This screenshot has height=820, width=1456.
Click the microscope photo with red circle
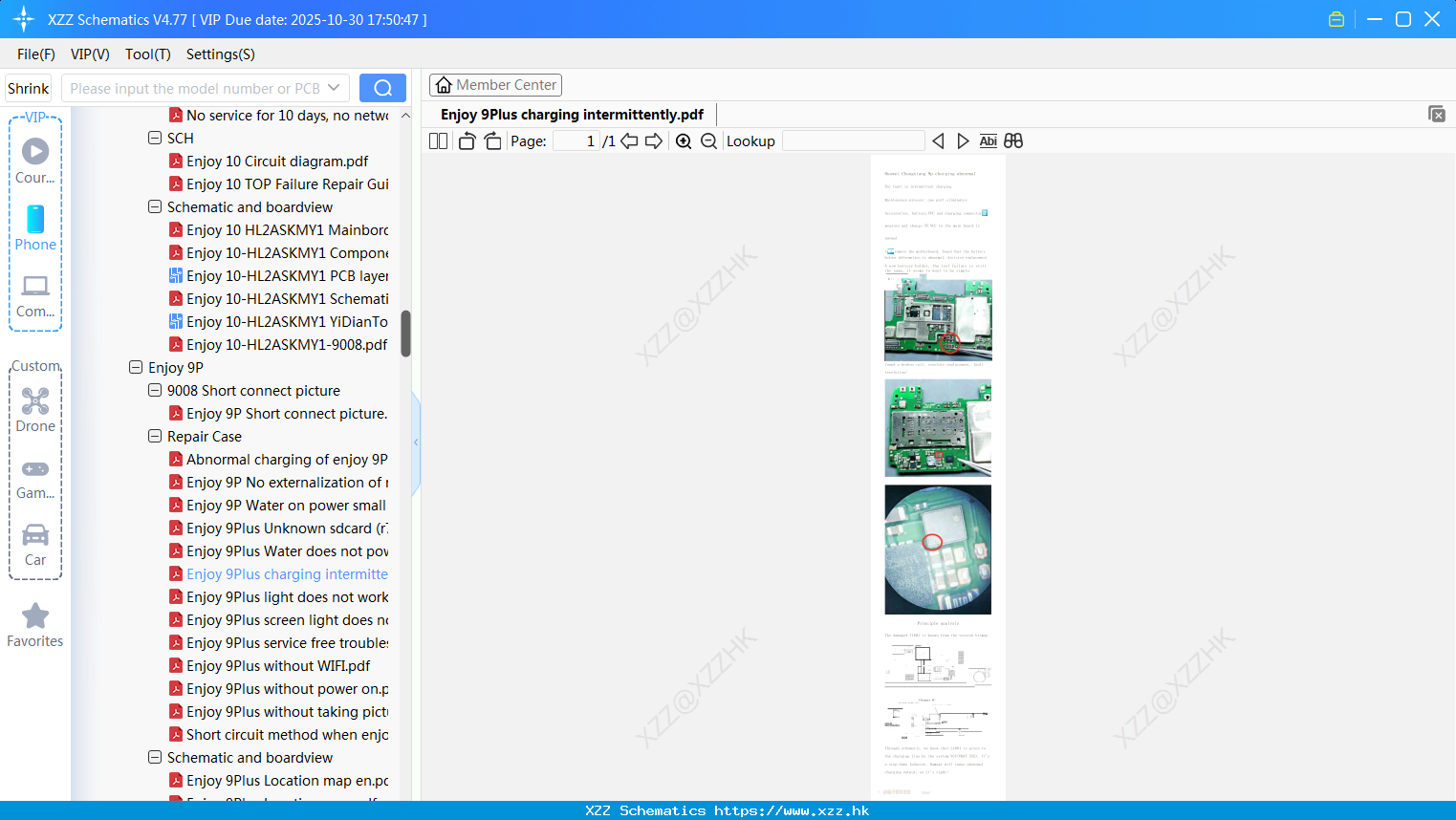938,550
